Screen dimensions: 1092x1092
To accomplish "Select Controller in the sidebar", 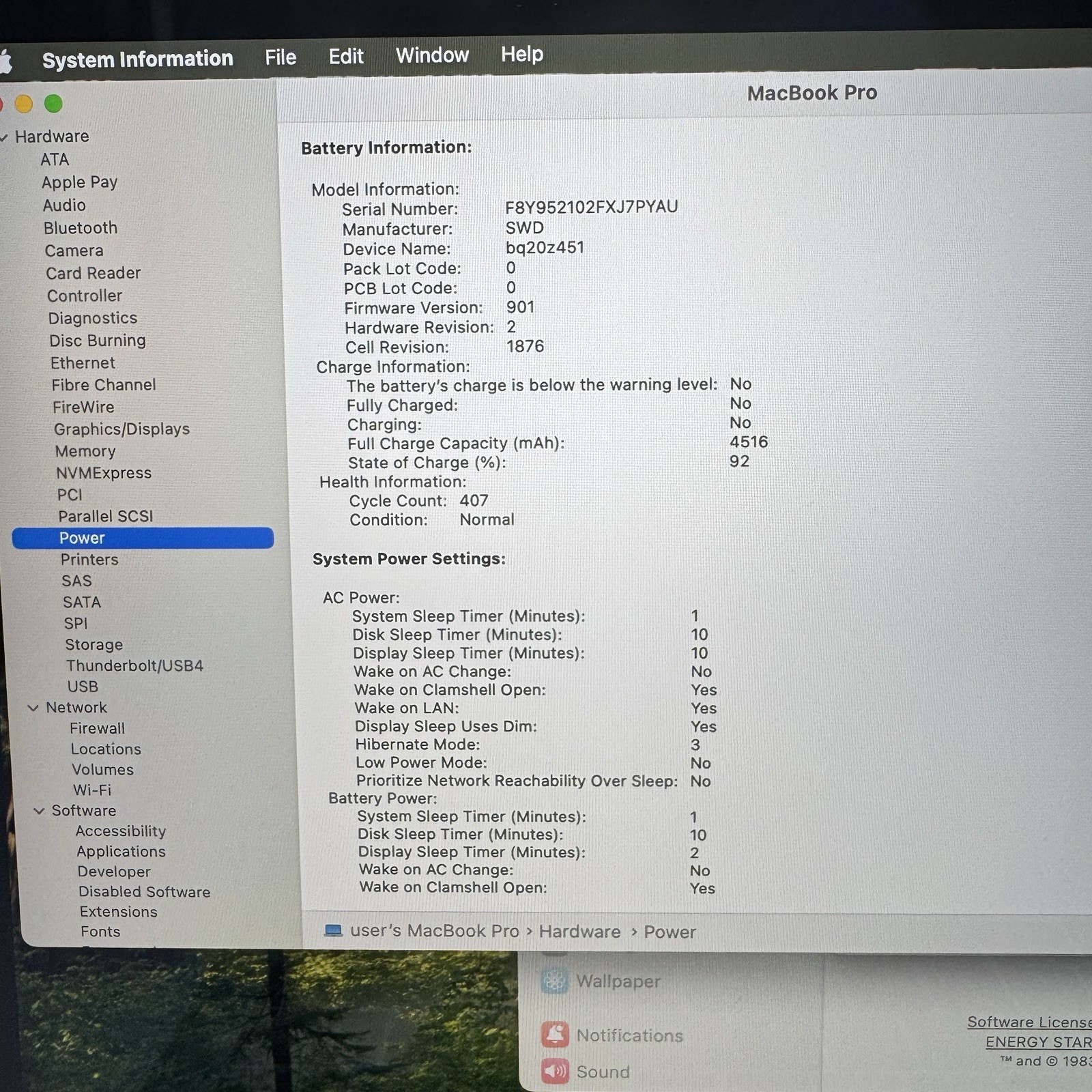I will pos(85,296).
